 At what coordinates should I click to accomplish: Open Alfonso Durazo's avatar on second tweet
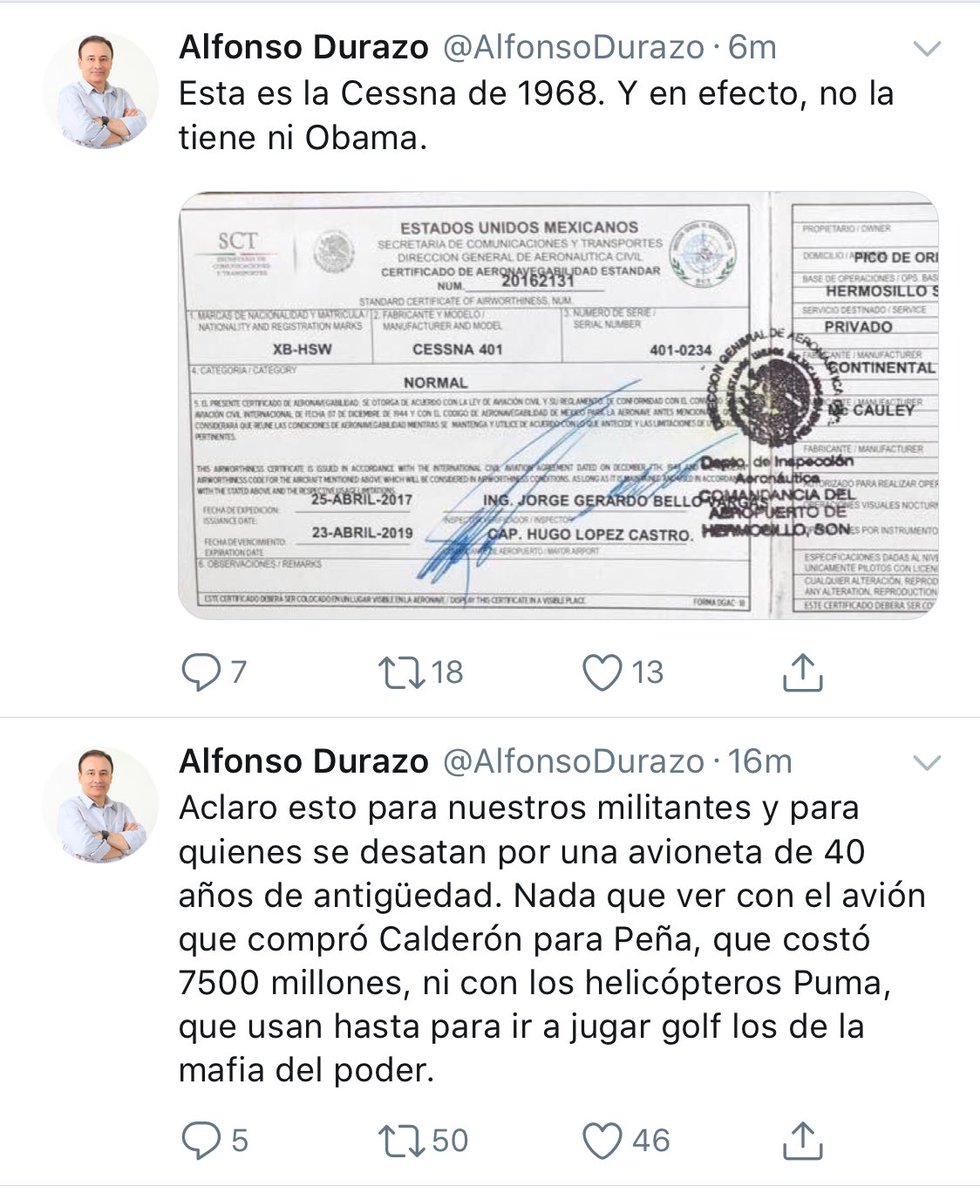pyautogui.click(x=100, y=806)
